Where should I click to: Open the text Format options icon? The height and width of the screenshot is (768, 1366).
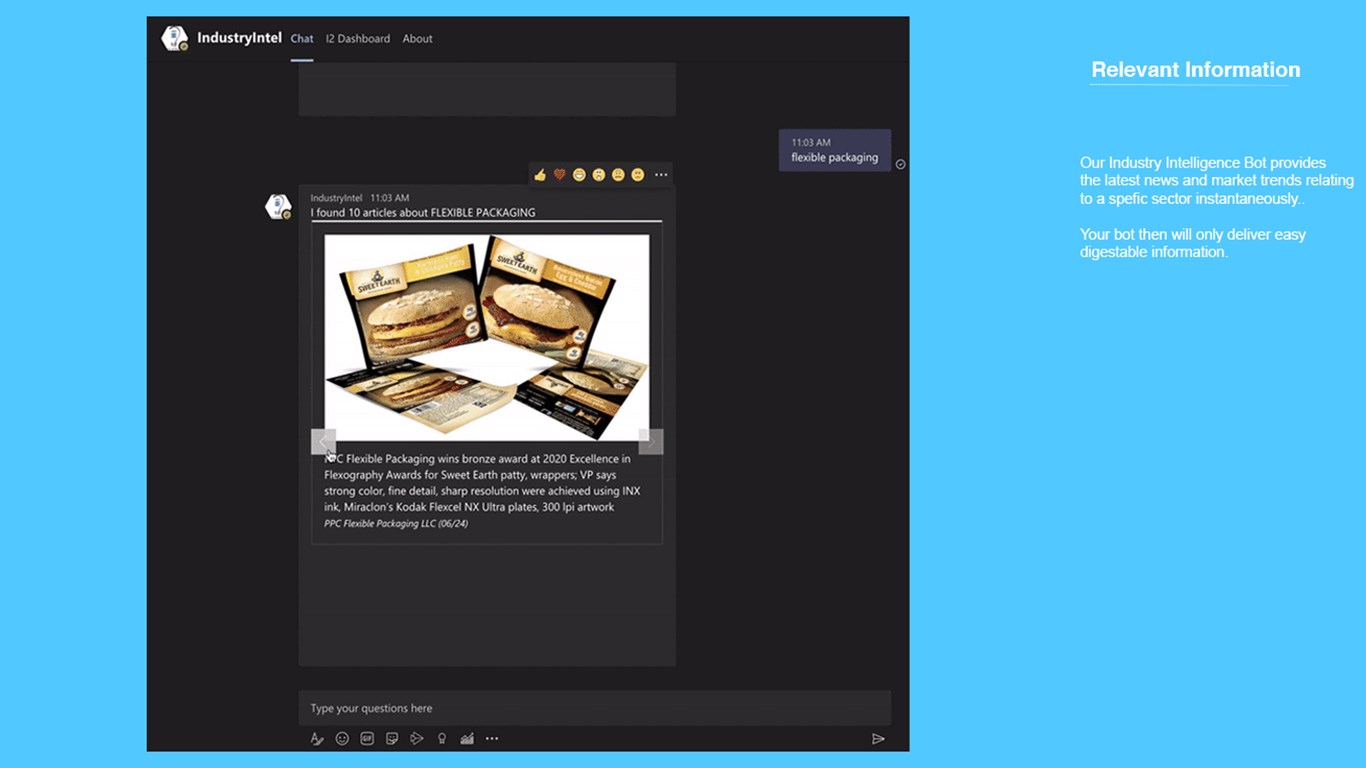tap(317, 739)
